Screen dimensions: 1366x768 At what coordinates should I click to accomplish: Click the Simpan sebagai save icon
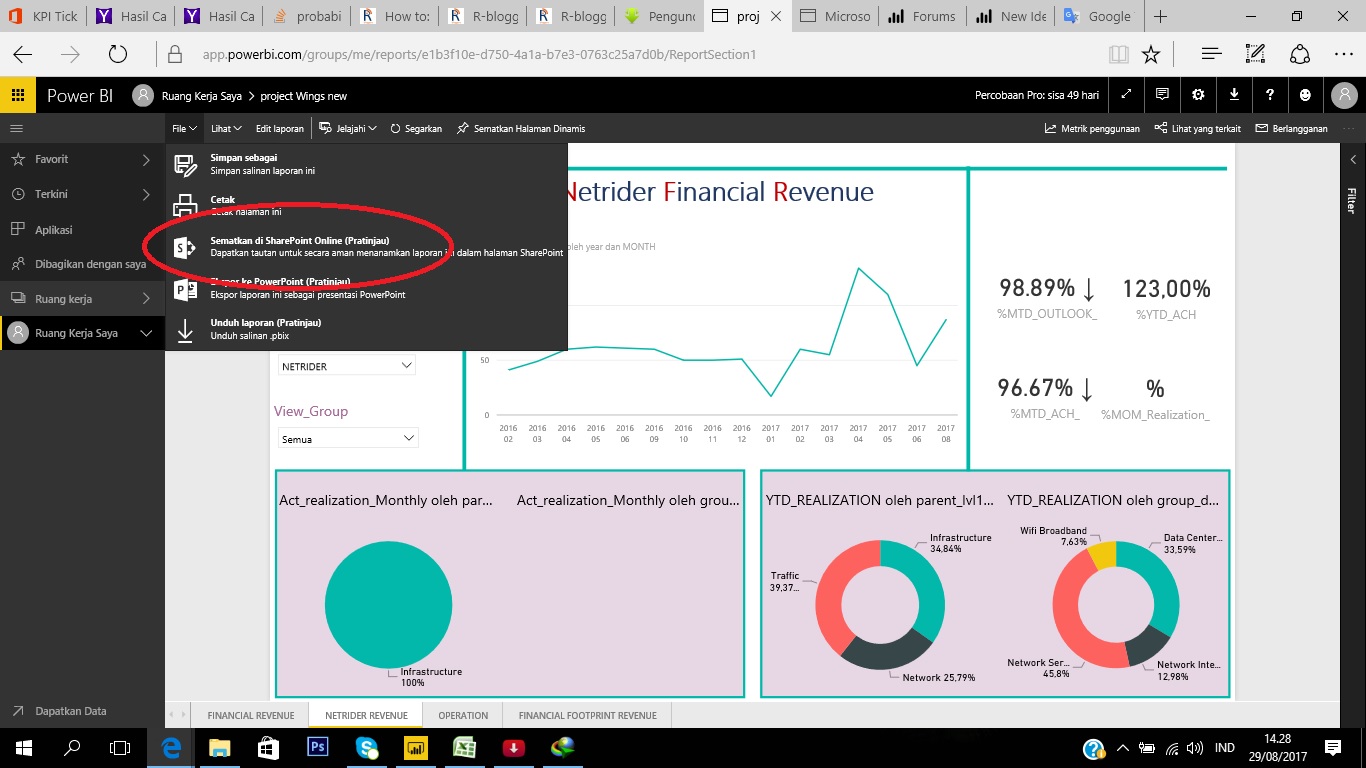tap(186, 165)
